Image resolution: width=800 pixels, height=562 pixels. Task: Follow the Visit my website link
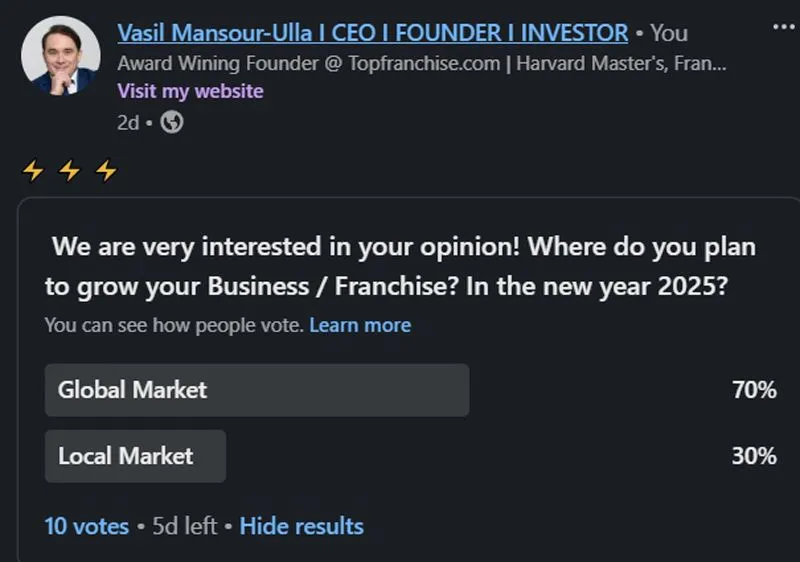pyautogui.click(x=190, y=91)
